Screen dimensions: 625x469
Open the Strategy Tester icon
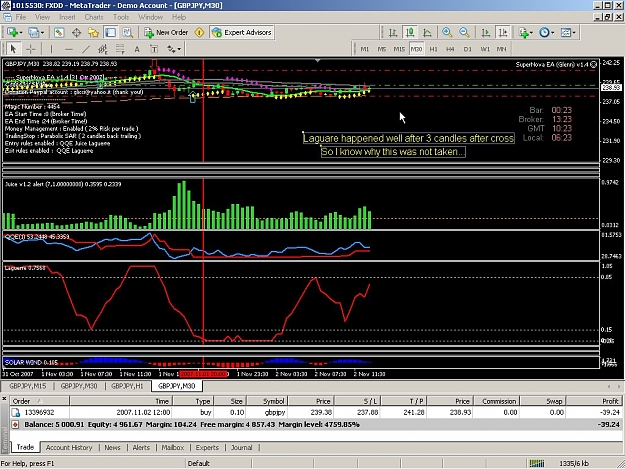[128, 33]
